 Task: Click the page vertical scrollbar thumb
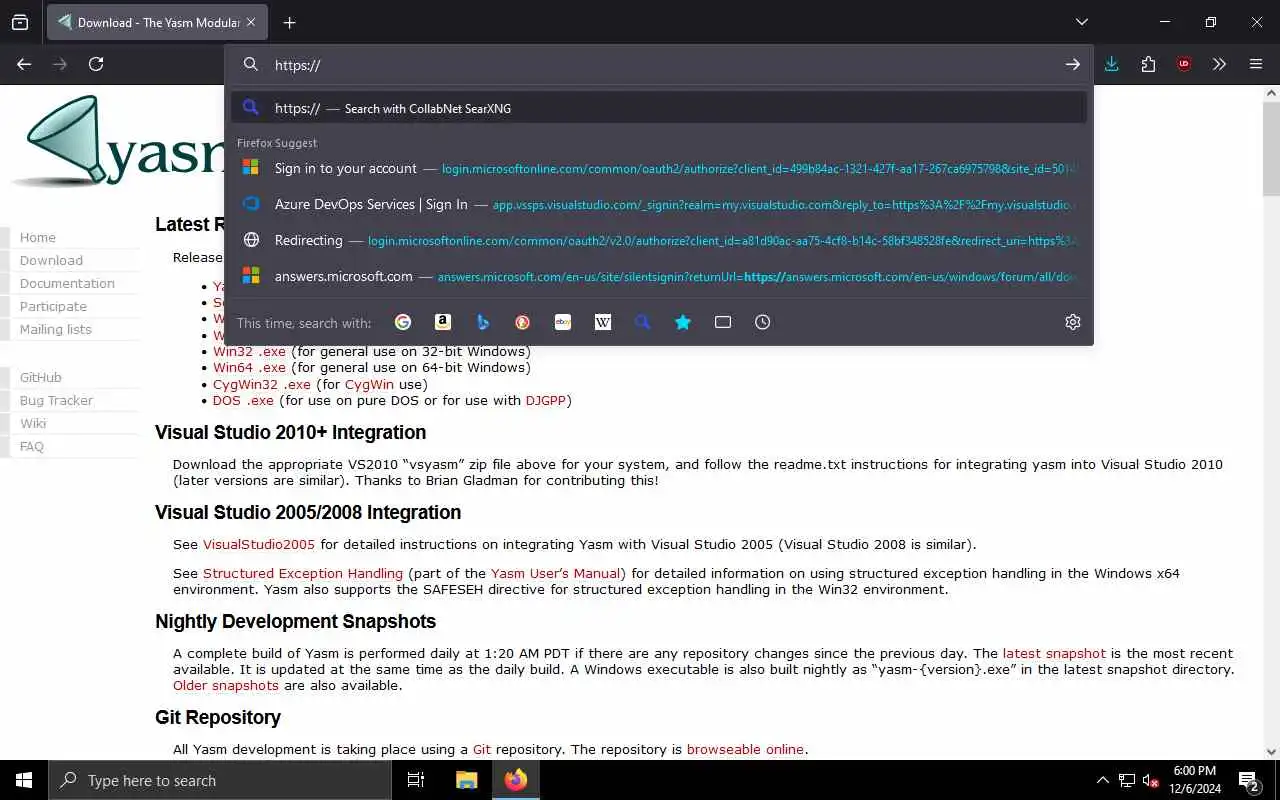tap(1271, 150)
